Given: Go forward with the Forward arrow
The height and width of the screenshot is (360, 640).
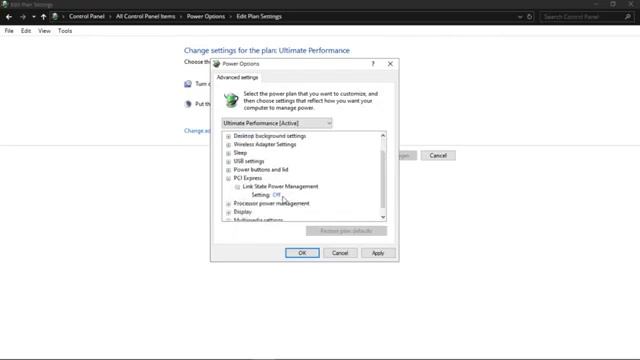Looking at the screenshot, I should (22, 17).
